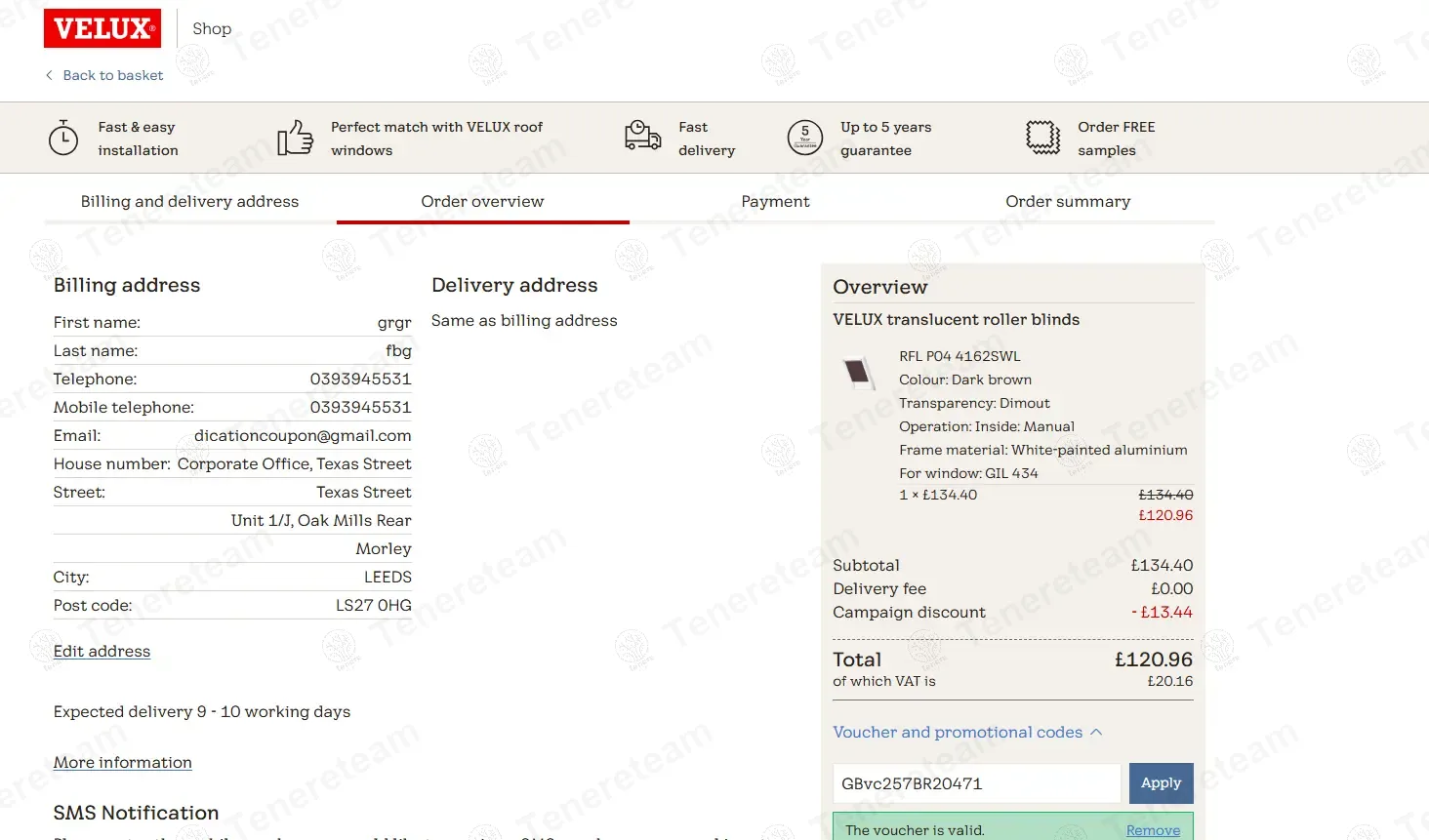1429x840 pixels.
Task: Click the 5-year guarantee badge icon
Action: click(x=805, y=138)
